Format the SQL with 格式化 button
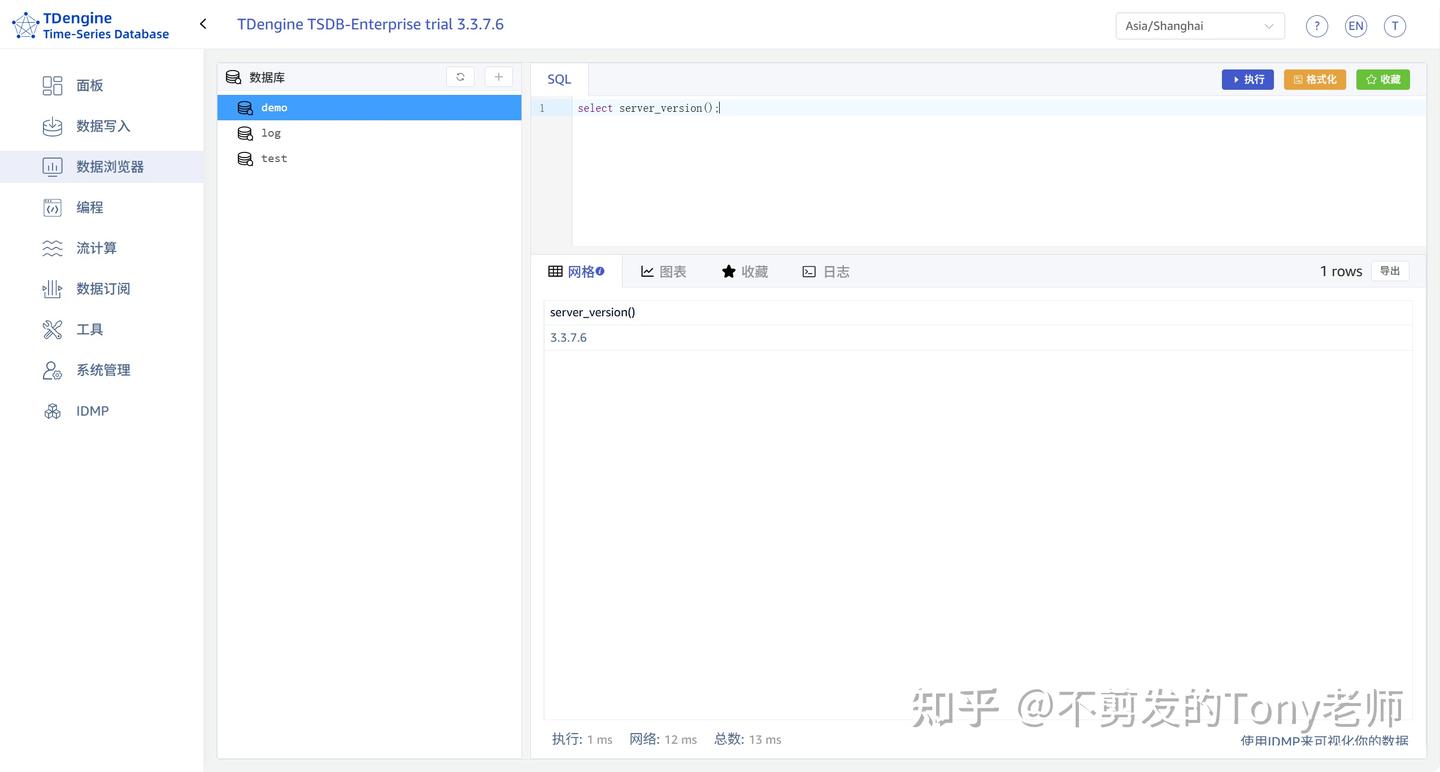Viewport: 1440px width, 772px height. click(x=1315, y=79)
